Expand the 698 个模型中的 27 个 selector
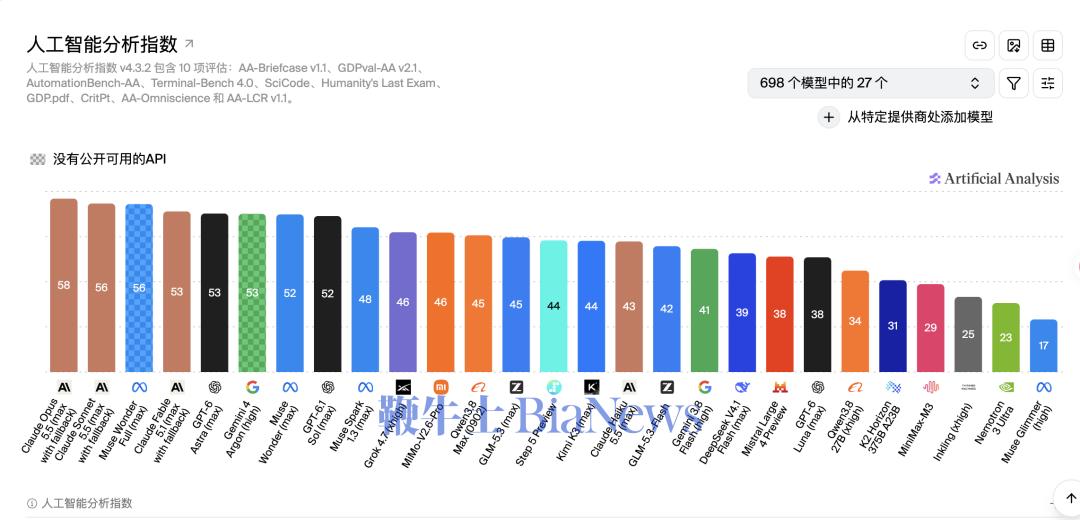 point(871,83)
